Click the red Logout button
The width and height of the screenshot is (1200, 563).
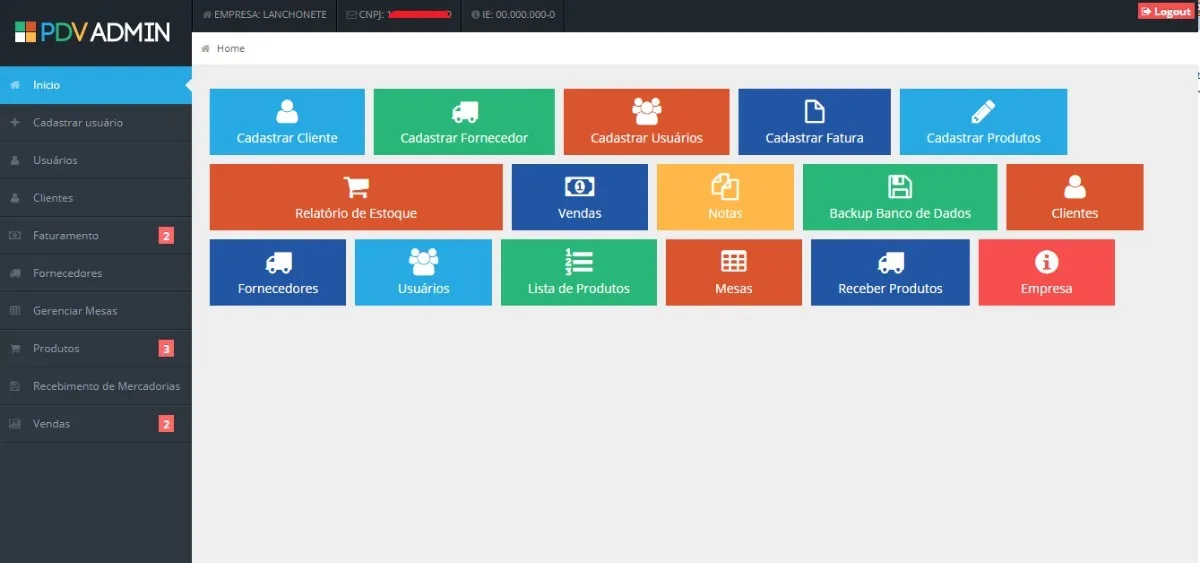pos(1166,11)
